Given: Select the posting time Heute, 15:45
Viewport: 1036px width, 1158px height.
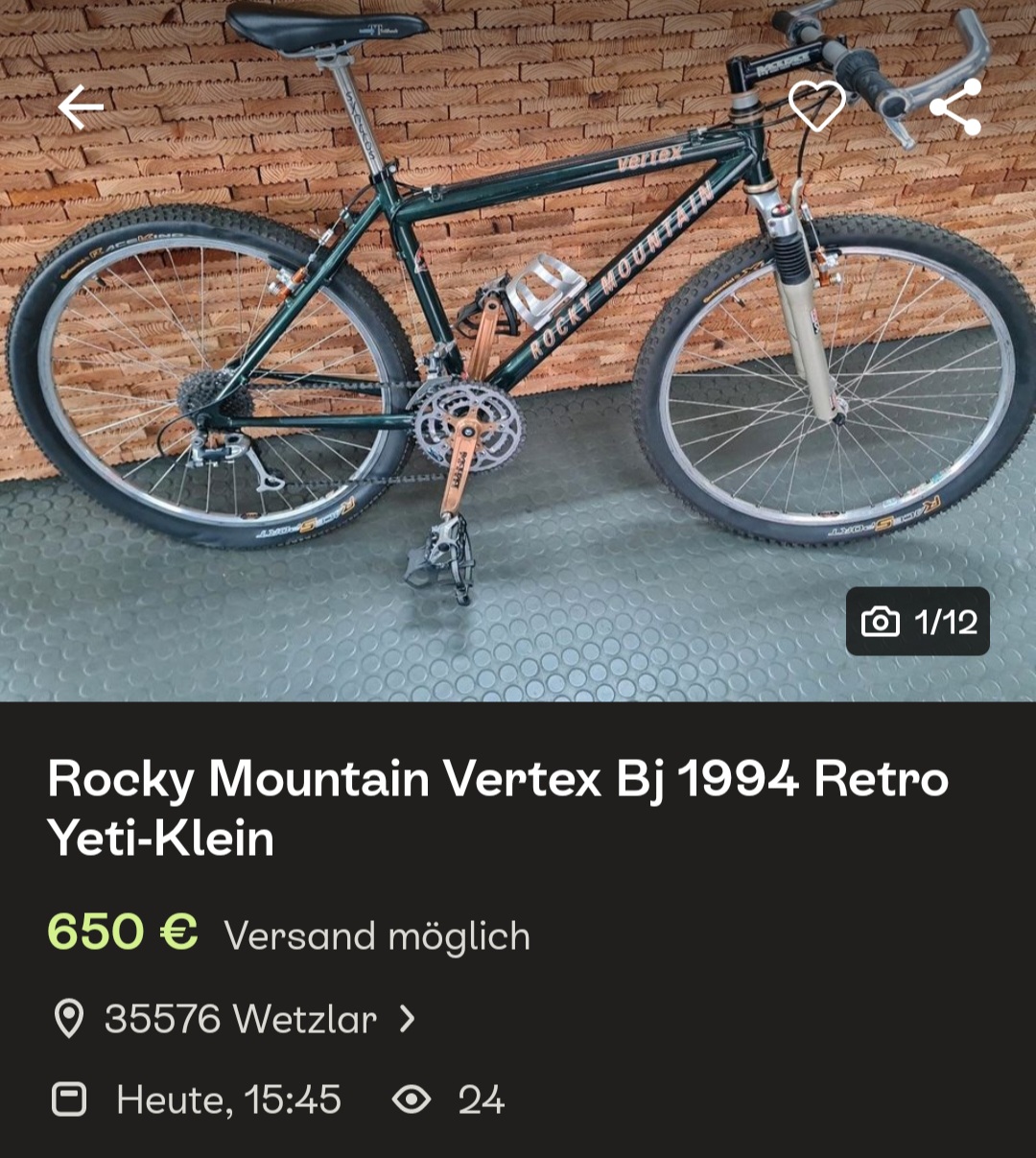Looking at the screenshot, I should [x=228, y=1099].
